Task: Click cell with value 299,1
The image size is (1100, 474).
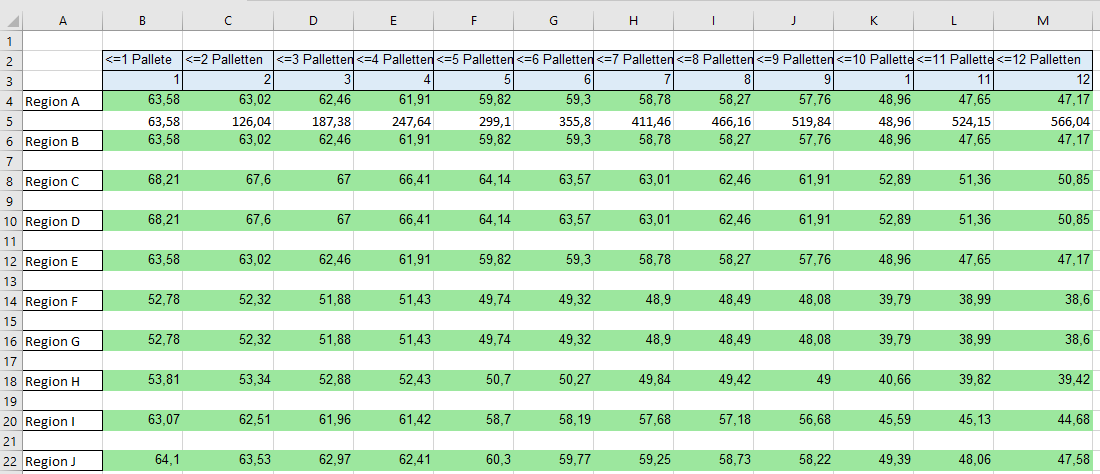Action: [x=474, y=121]
